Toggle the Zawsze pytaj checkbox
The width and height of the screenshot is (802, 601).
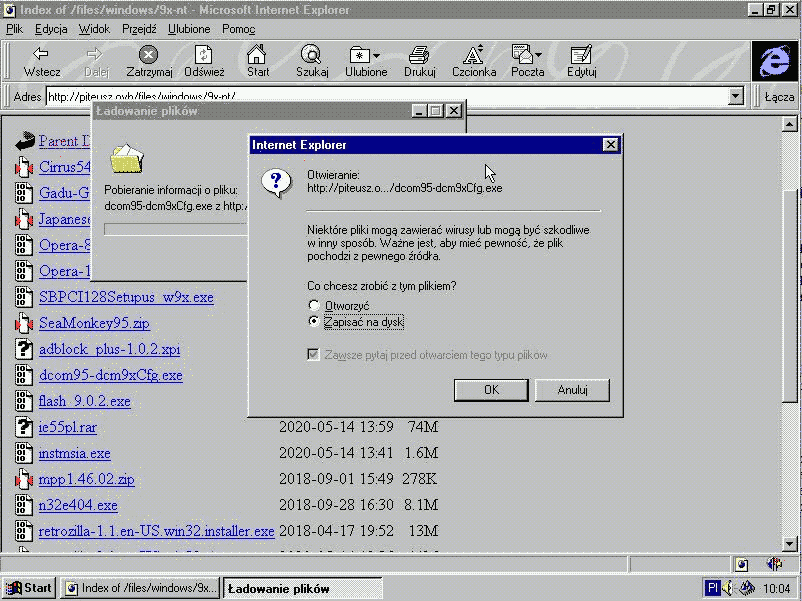(x=315, y=355)
